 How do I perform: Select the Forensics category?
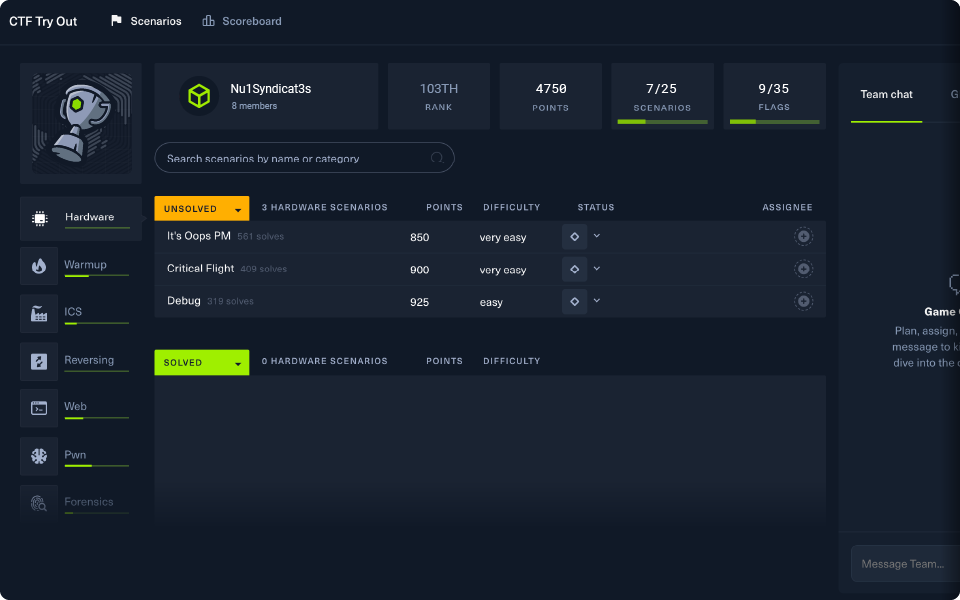75,503
